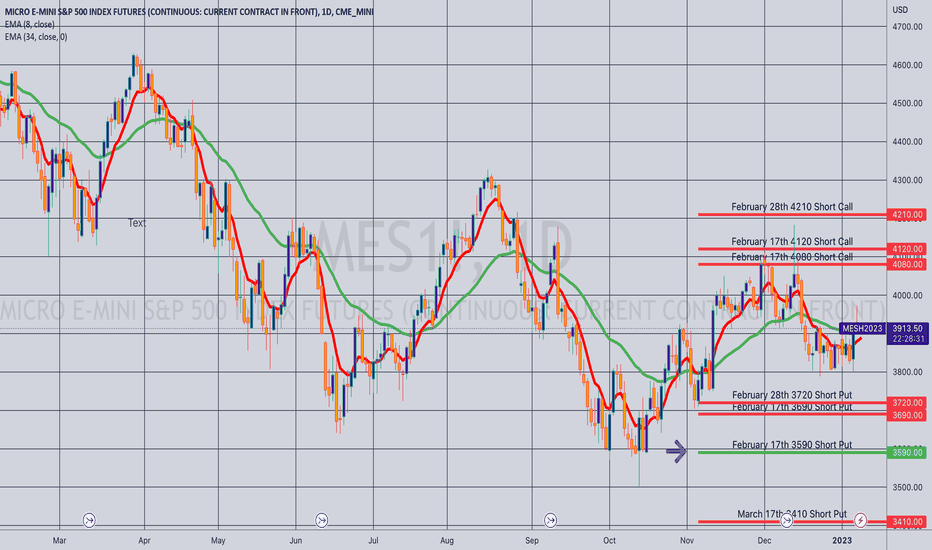
Task: Click the 3800.00 price axis value
Action: (x=907, y=372)
